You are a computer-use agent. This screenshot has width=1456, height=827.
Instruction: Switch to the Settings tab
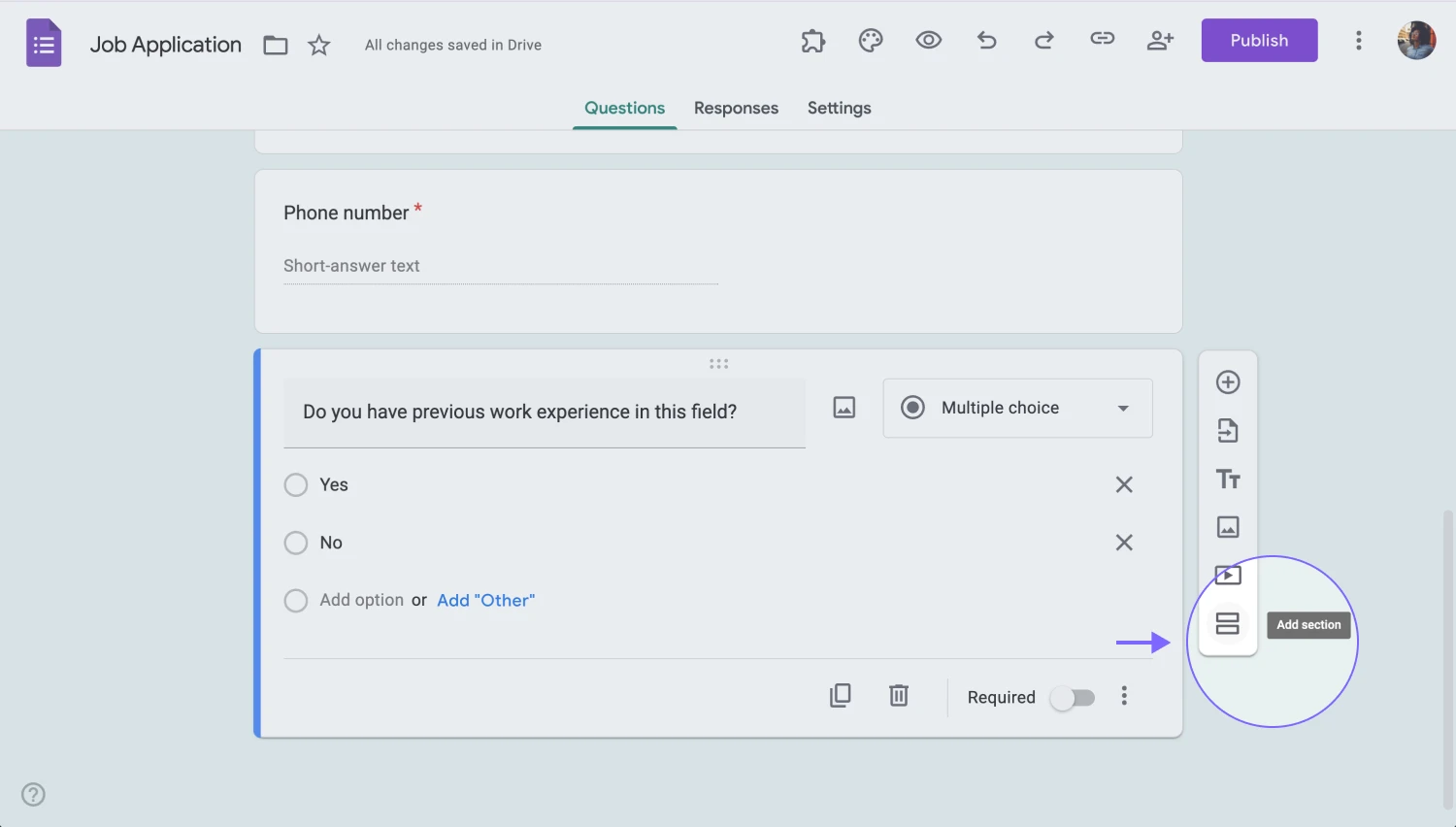coord(839,109)
